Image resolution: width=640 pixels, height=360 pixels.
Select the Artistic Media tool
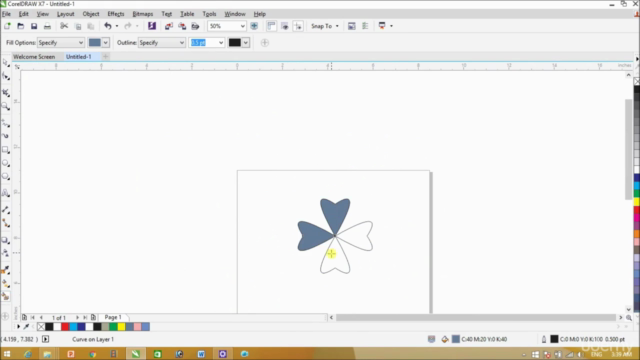click(x=6, y=136)
